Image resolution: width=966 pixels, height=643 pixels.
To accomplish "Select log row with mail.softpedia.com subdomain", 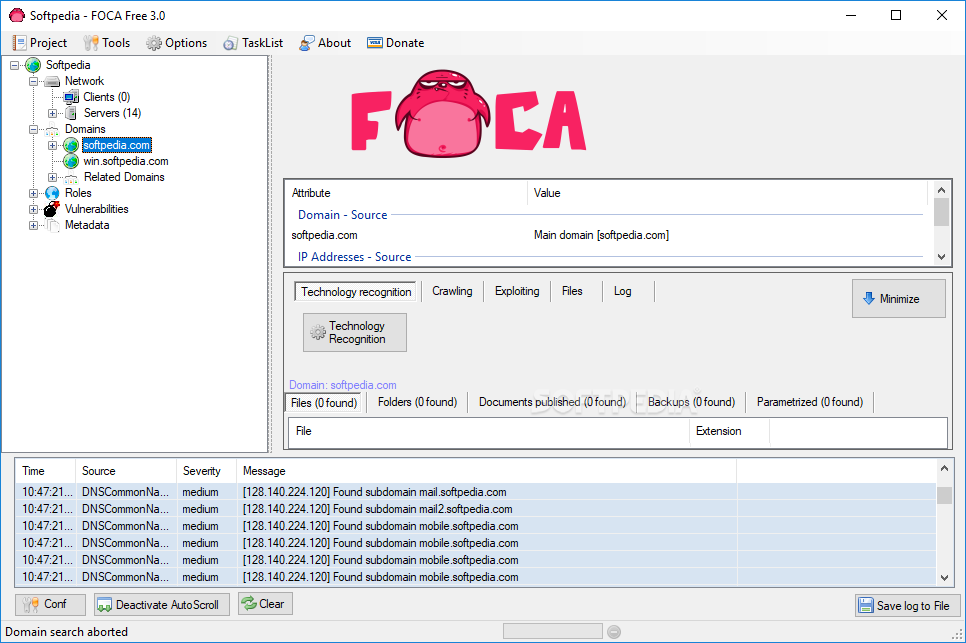I will pyautogui.click(x=476, y=492).
